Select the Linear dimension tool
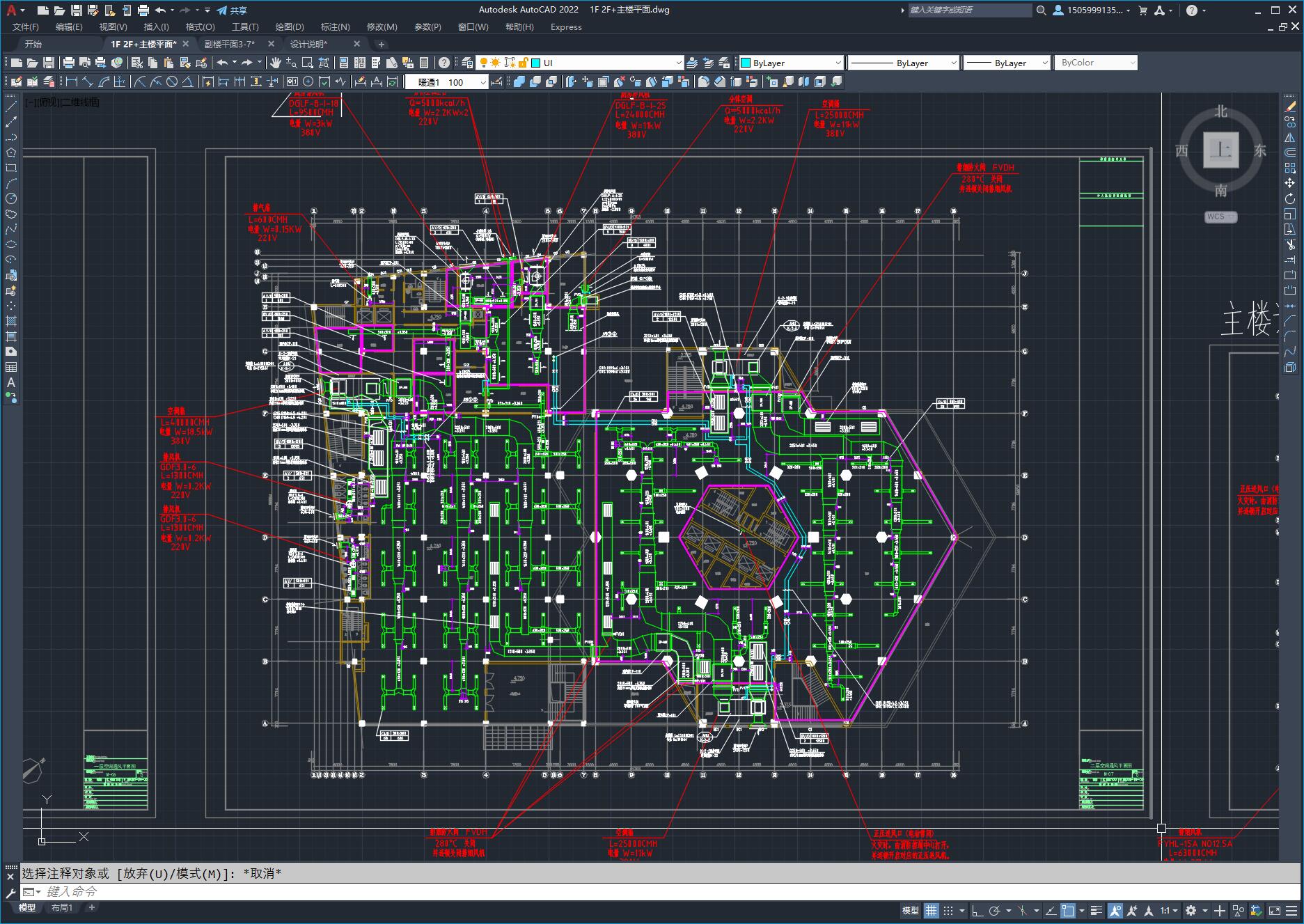 pos(72,81)
